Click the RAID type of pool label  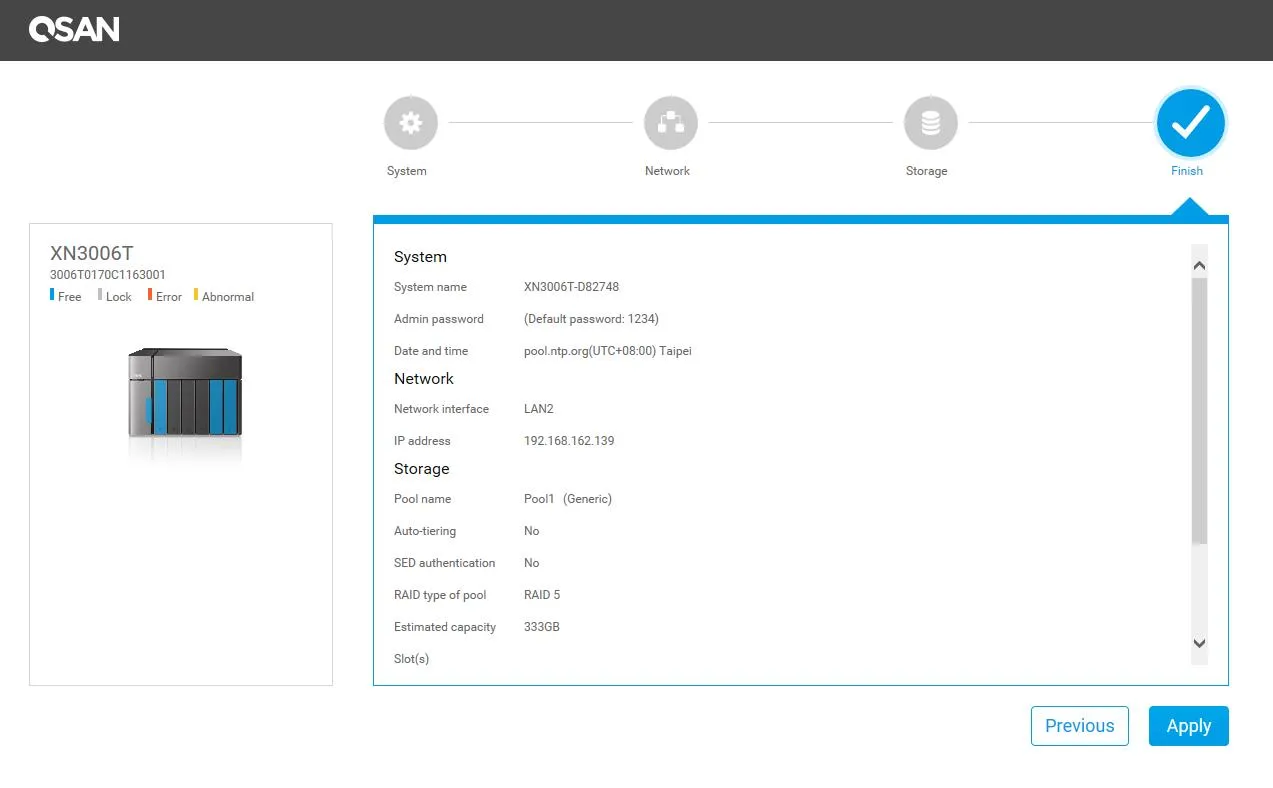coord(440,595)
